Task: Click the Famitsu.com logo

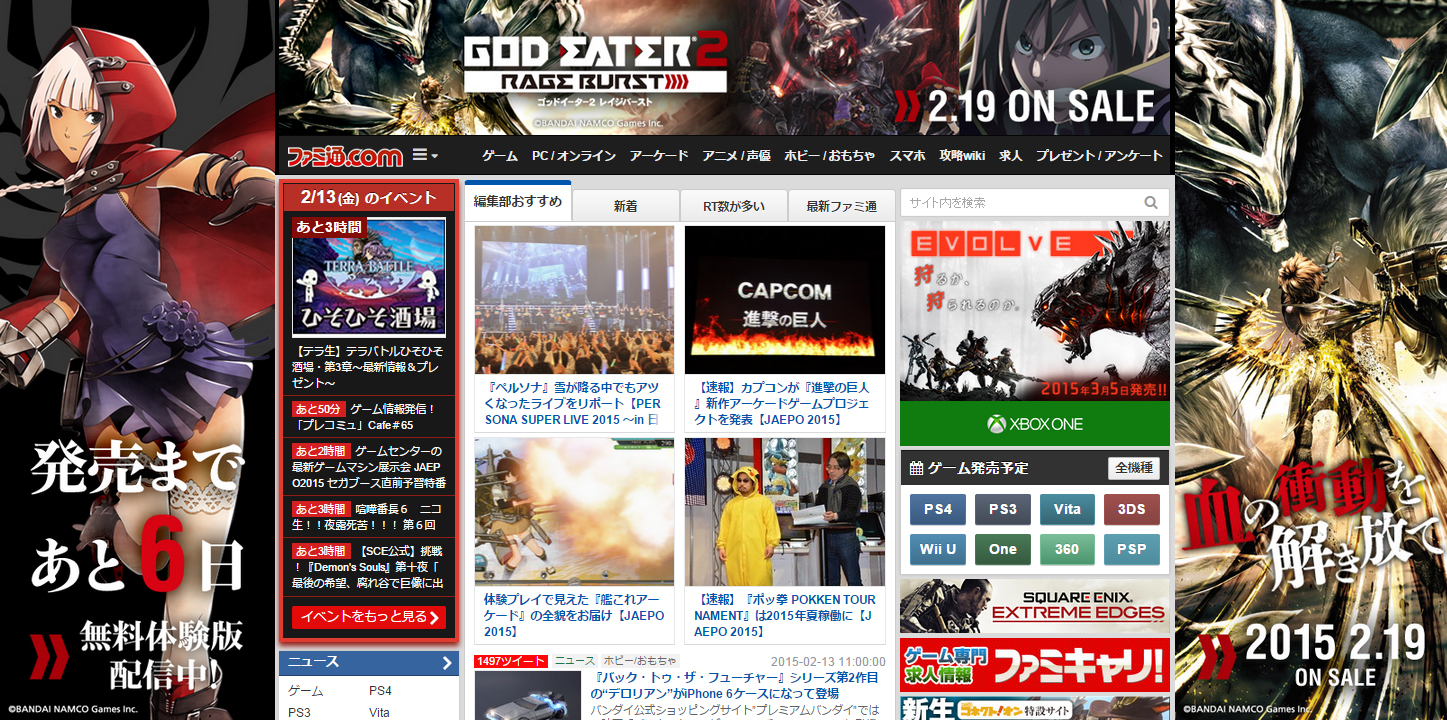Action: coord(344,156)
